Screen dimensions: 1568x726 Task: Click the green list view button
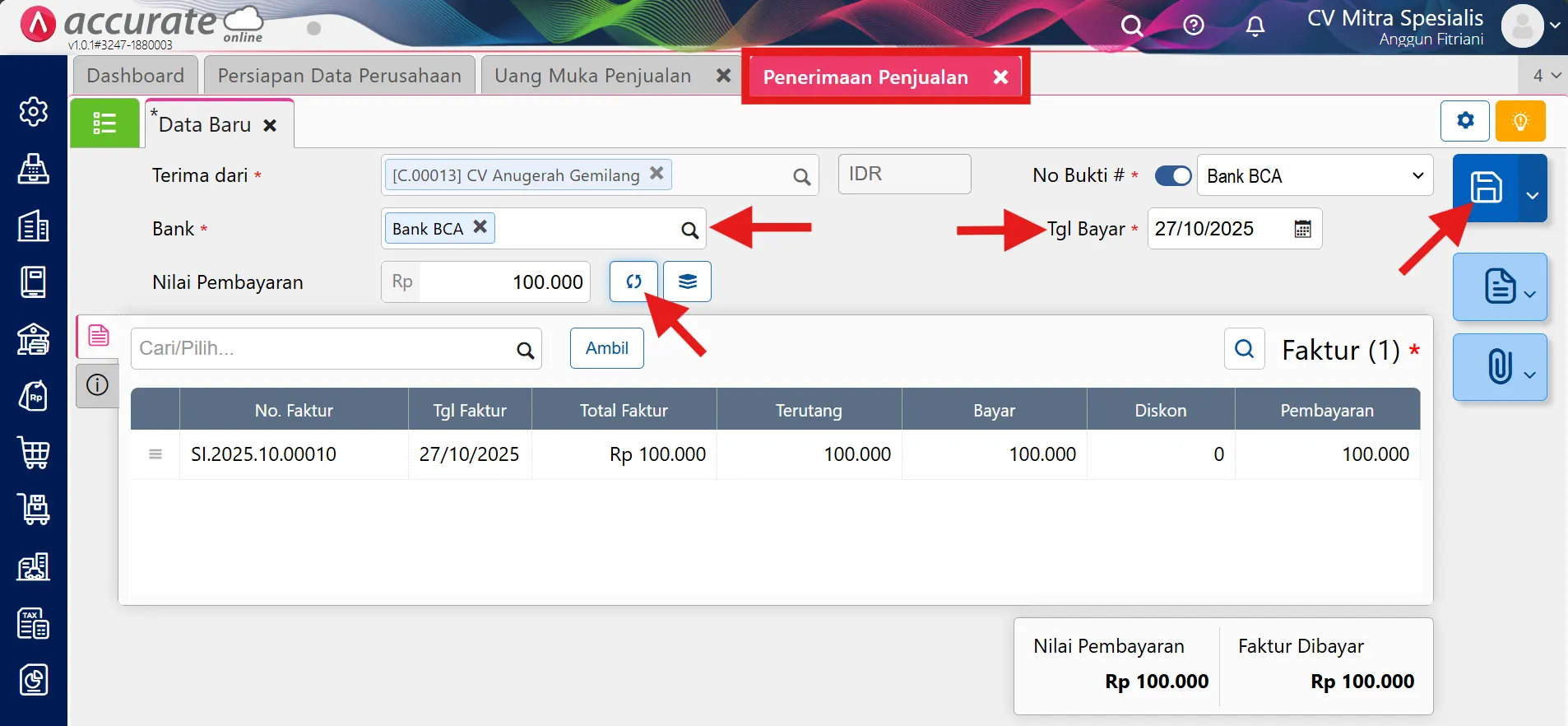tap(104, 123)
